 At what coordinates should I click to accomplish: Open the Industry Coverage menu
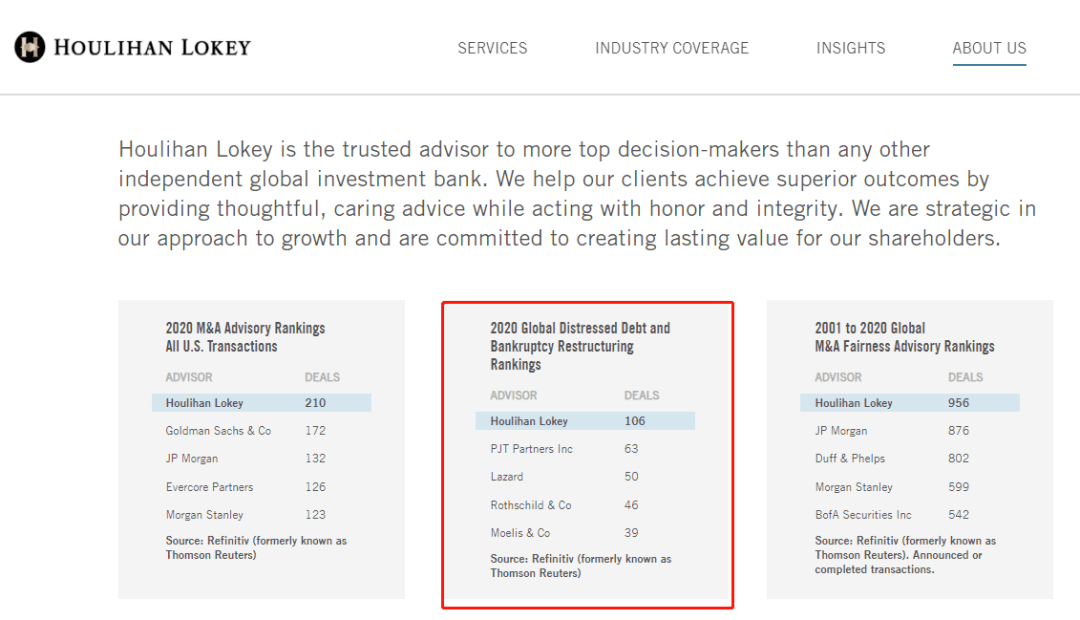click(x=671, y=48)
